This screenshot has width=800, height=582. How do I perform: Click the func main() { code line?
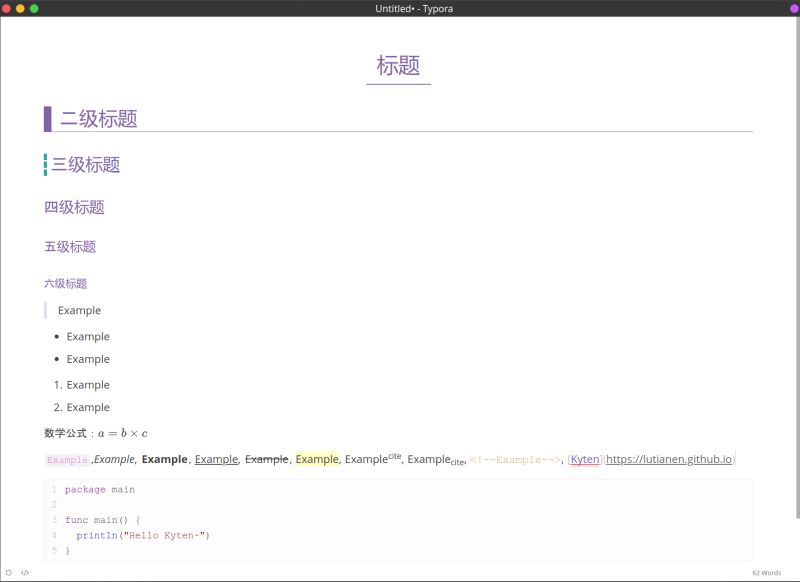pyautogui.click(x=103, y=520)
